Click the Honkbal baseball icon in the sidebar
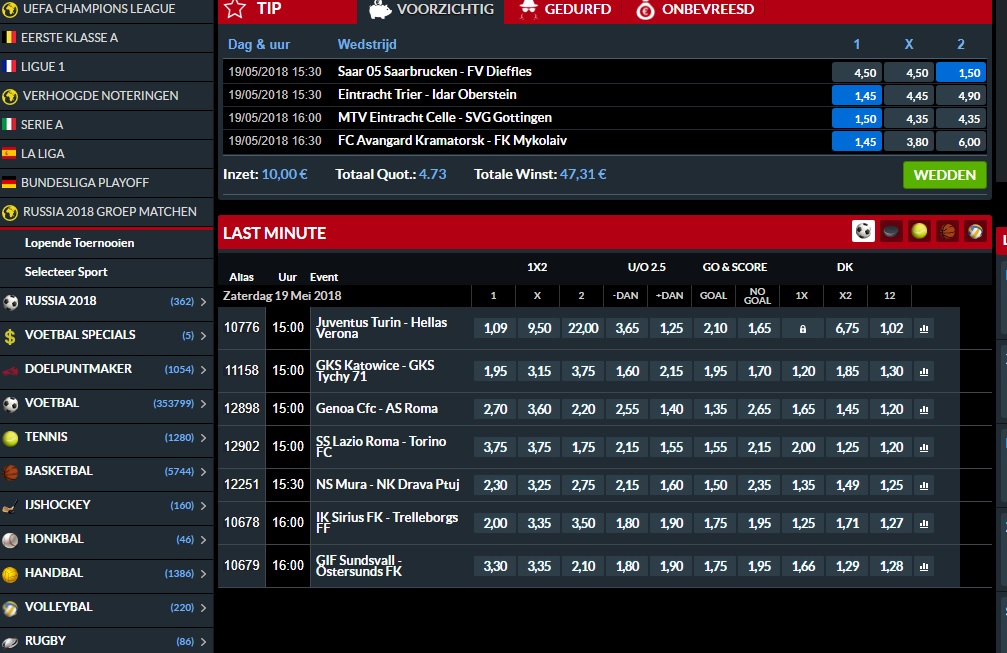Screen dimensions: 1007x653 (10, 540)
